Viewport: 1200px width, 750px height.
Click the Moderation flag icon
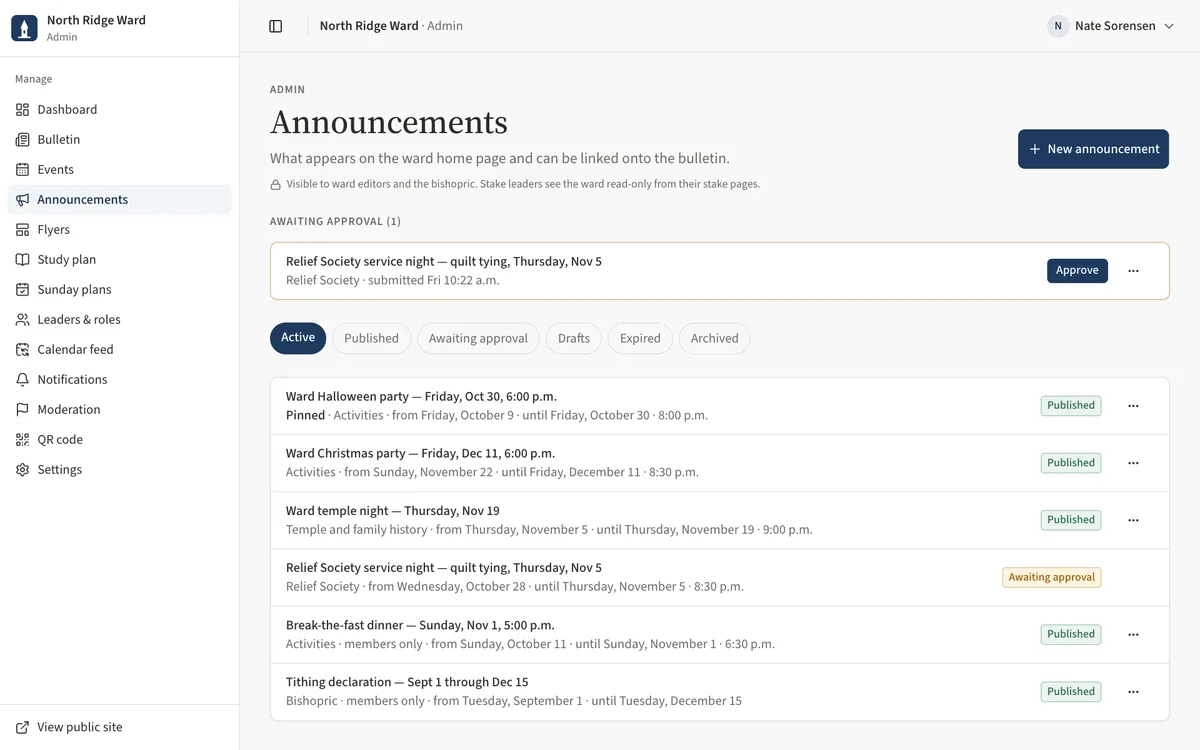(22, 410)
